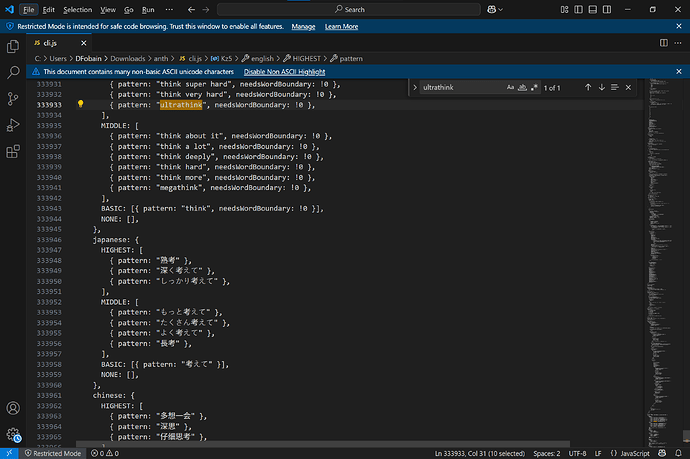The width and height of the screenshot is (690, 459).
Task: Open the View menu
Action: (108, 9)
